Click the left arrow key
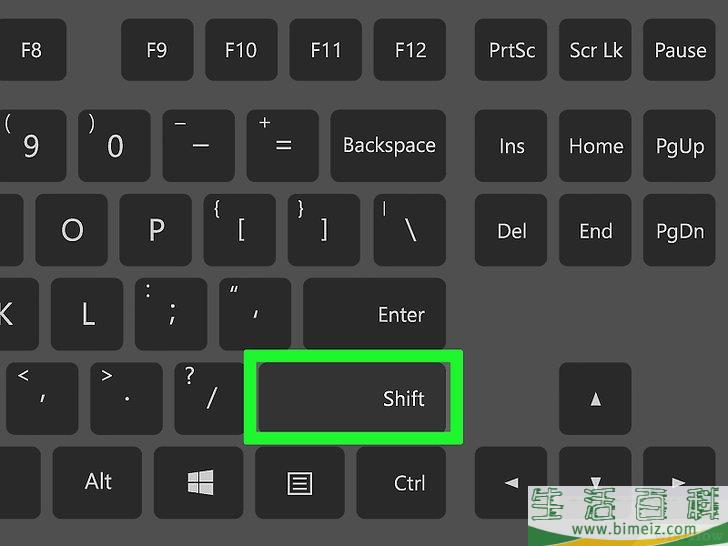Image resolution: width=728 pixels, height=546 pixels. (x=511, y=482)
